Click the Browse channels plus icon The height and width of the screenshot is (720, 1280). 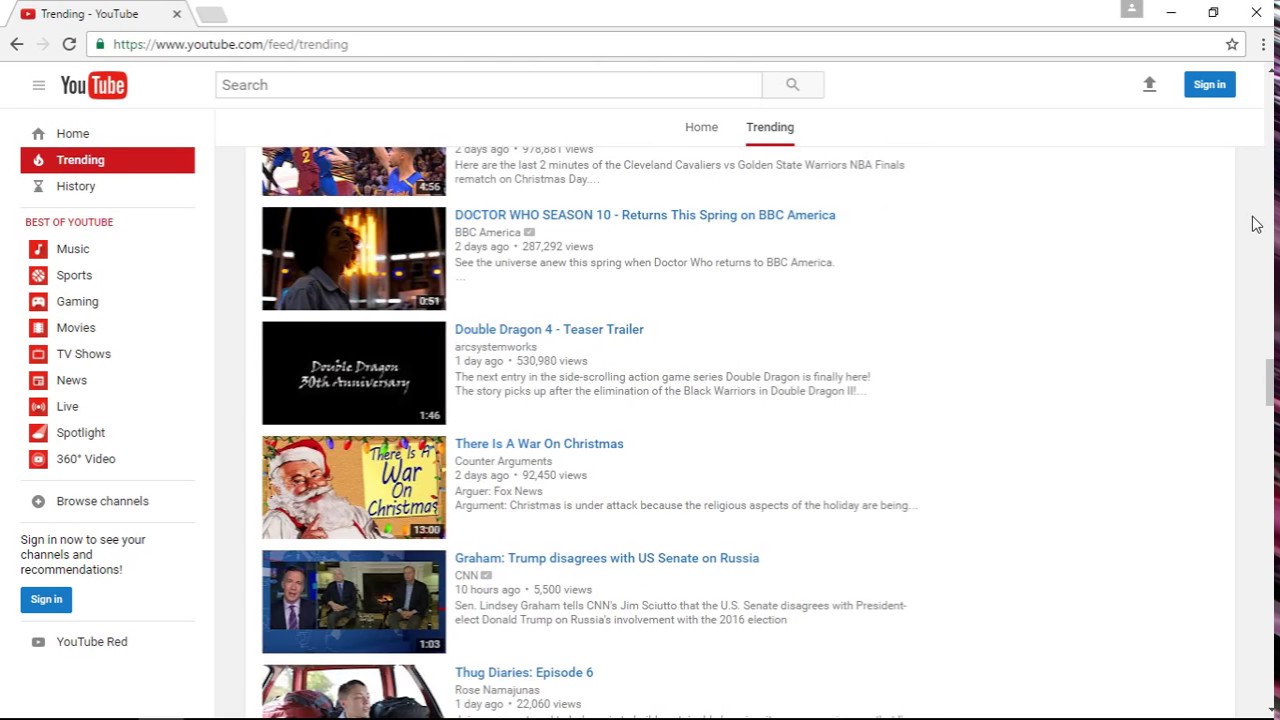point(38,501)
